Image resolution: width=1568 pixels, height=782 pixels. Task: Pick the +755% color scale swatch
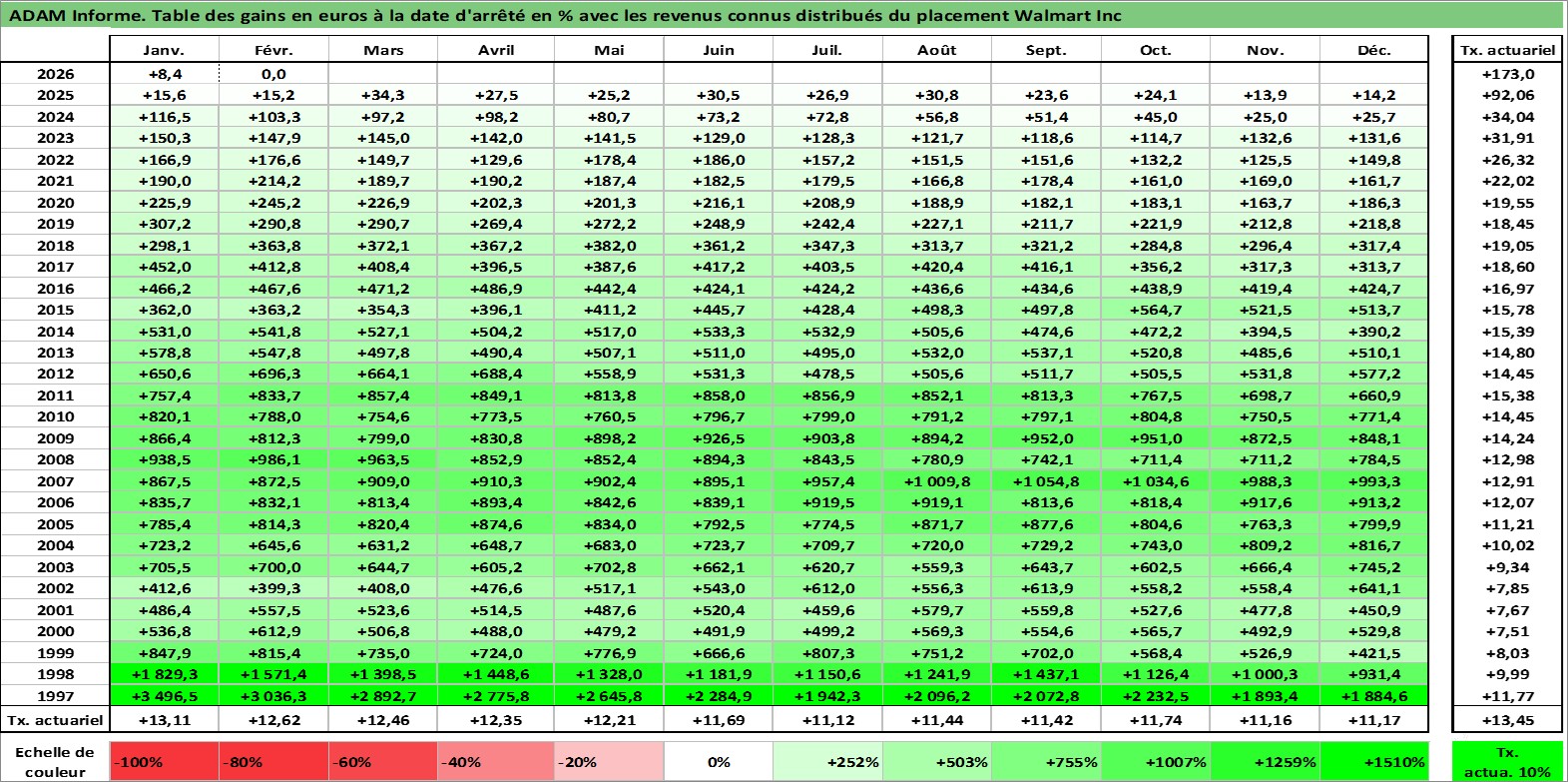coord(1046,761)
